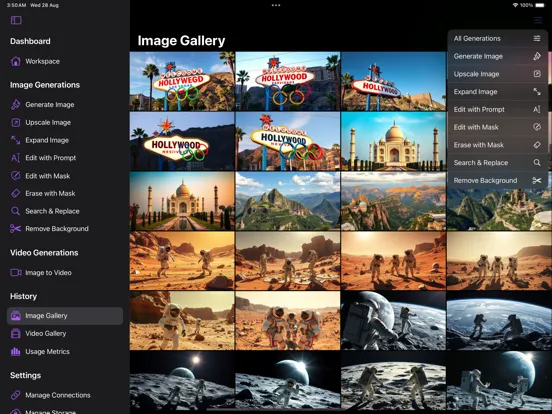Click the Edit with Mask icon in sidebar
Viewport: 552px width, 414px height.
15,176
